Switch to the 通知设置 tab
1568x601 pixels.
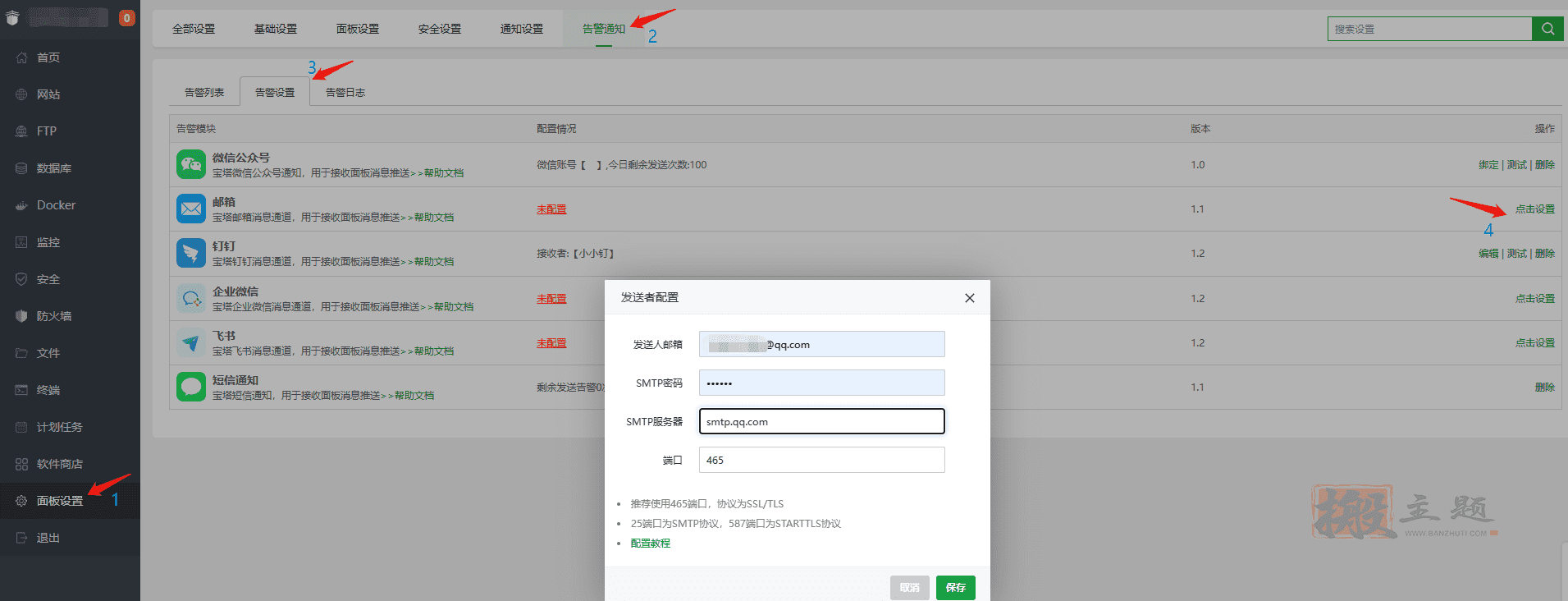point(522,29)
